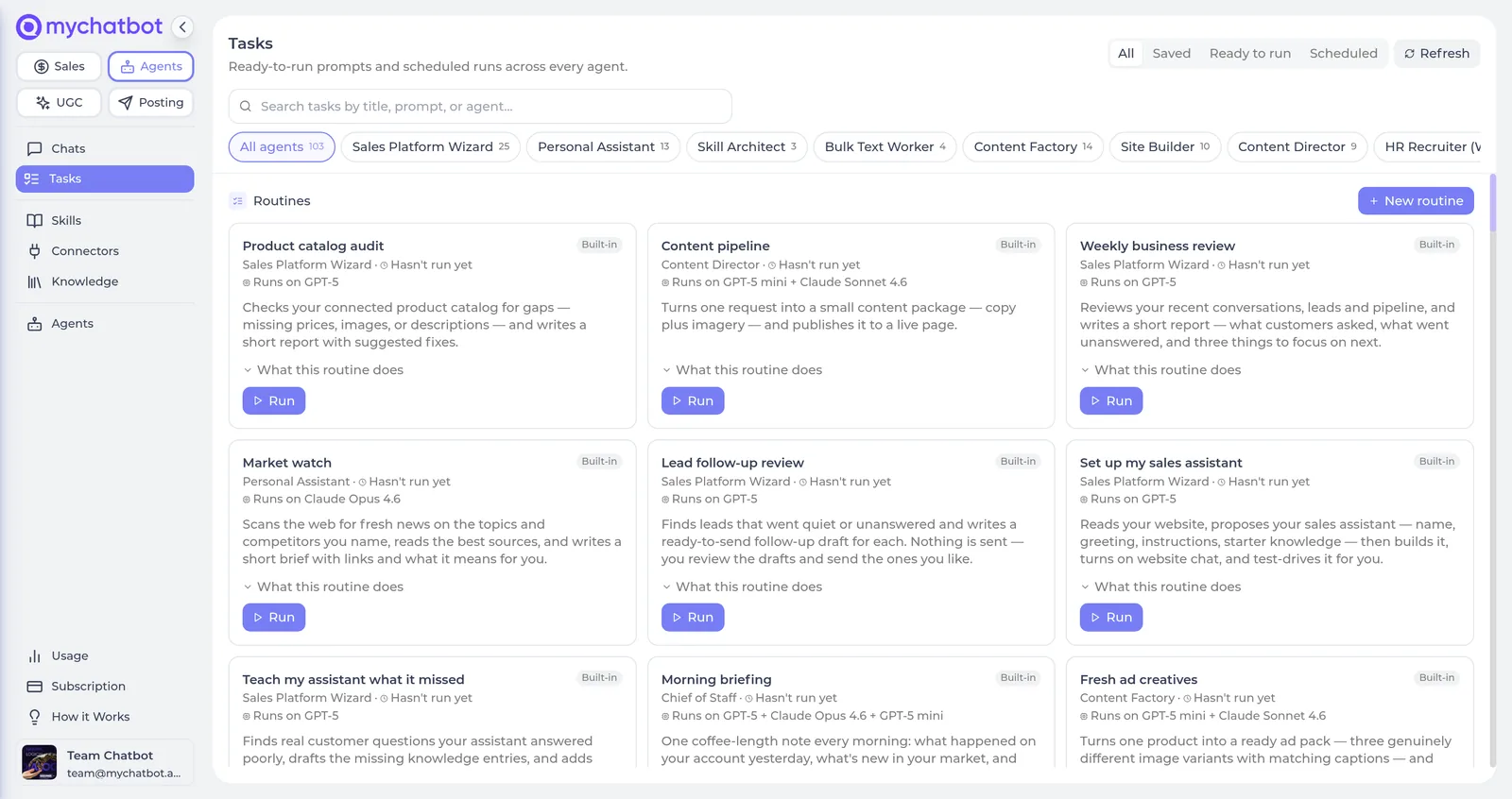Open the Subscription page

[105, 687]
